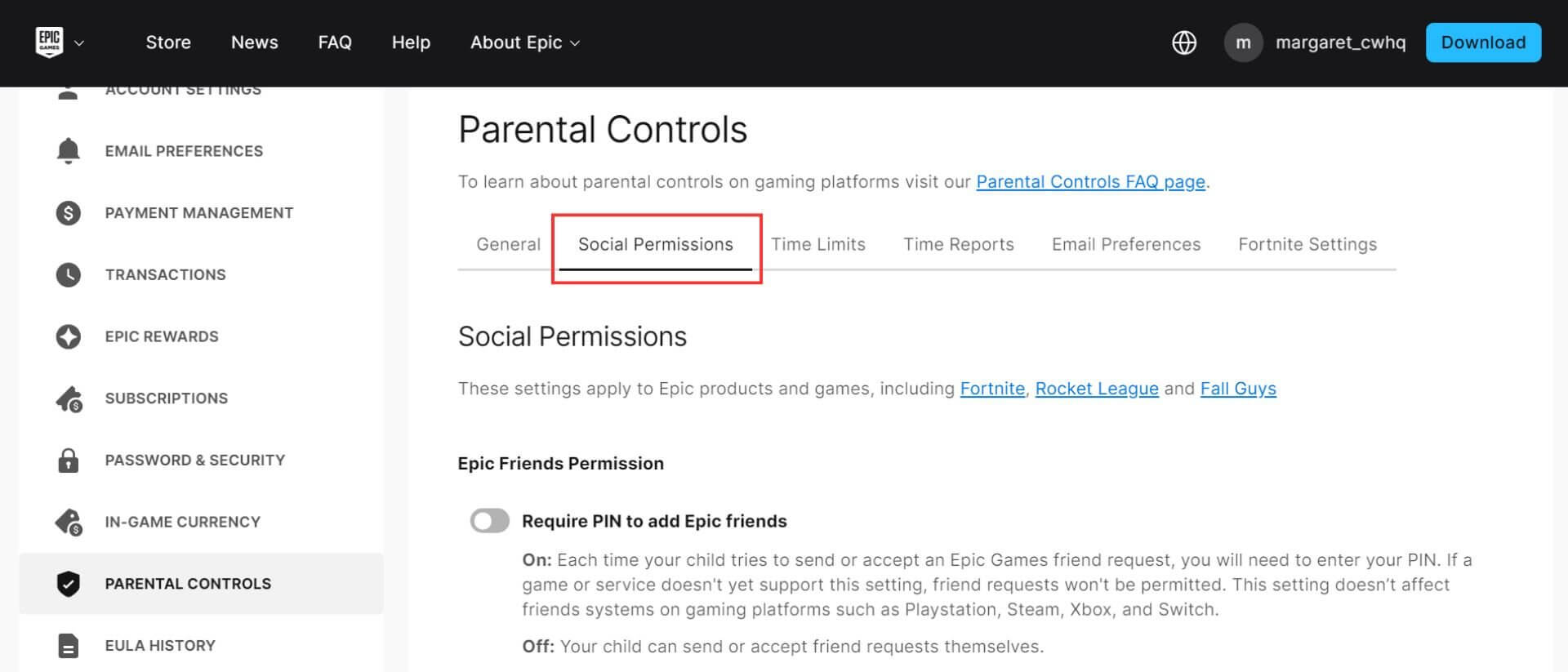1568x672 pixels.
Task: Click the lock icon for Password & Security
Action: click(x=69, y=461)
